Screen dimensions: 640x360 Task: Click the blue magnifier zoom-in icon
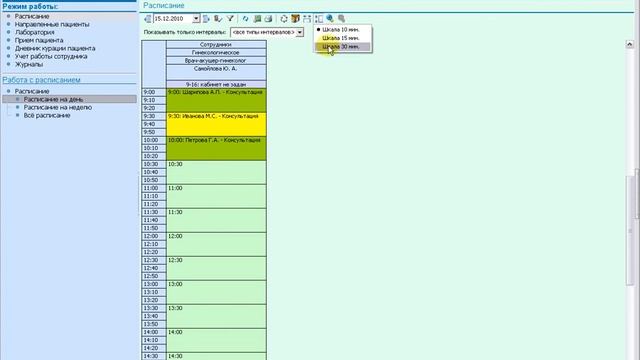[330, 19]
